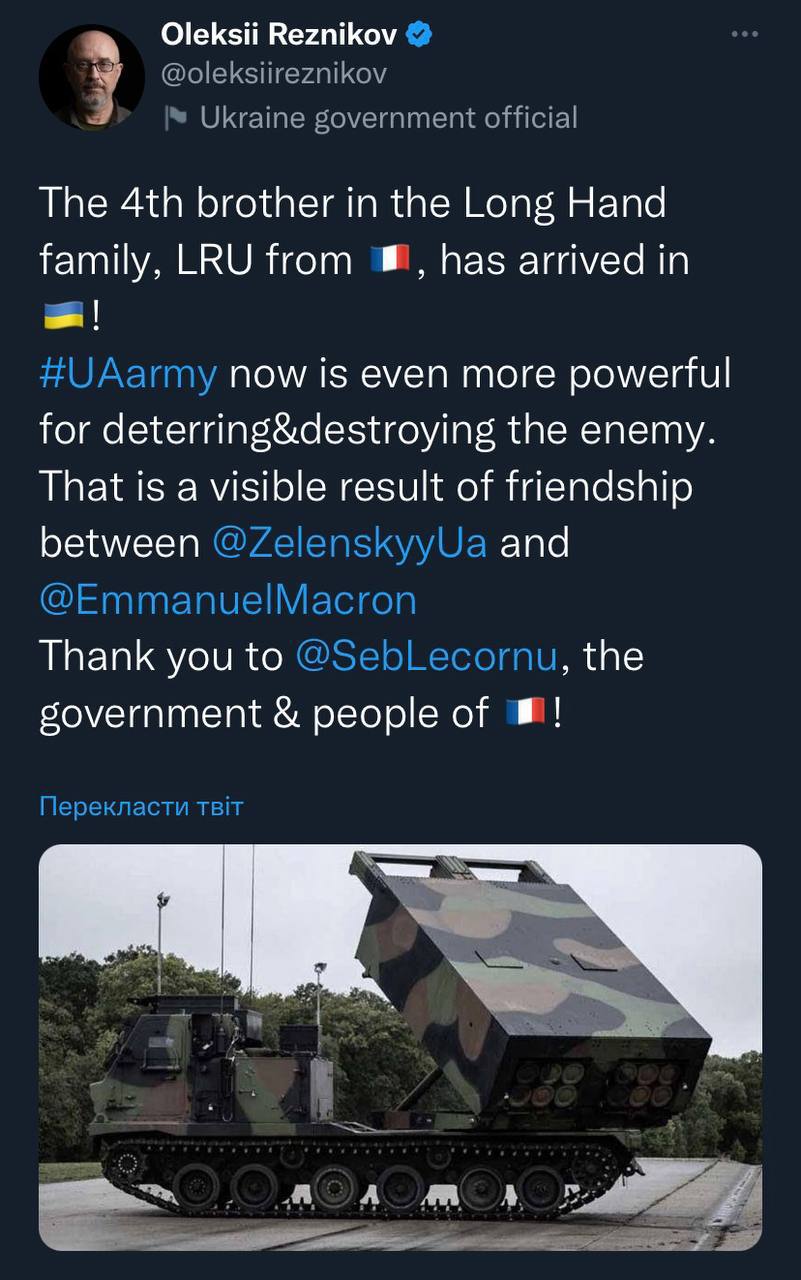Viewport: 801px width, 1280px height.
Task: Select the "Ukraine government official" label
Action: (388, 118)
